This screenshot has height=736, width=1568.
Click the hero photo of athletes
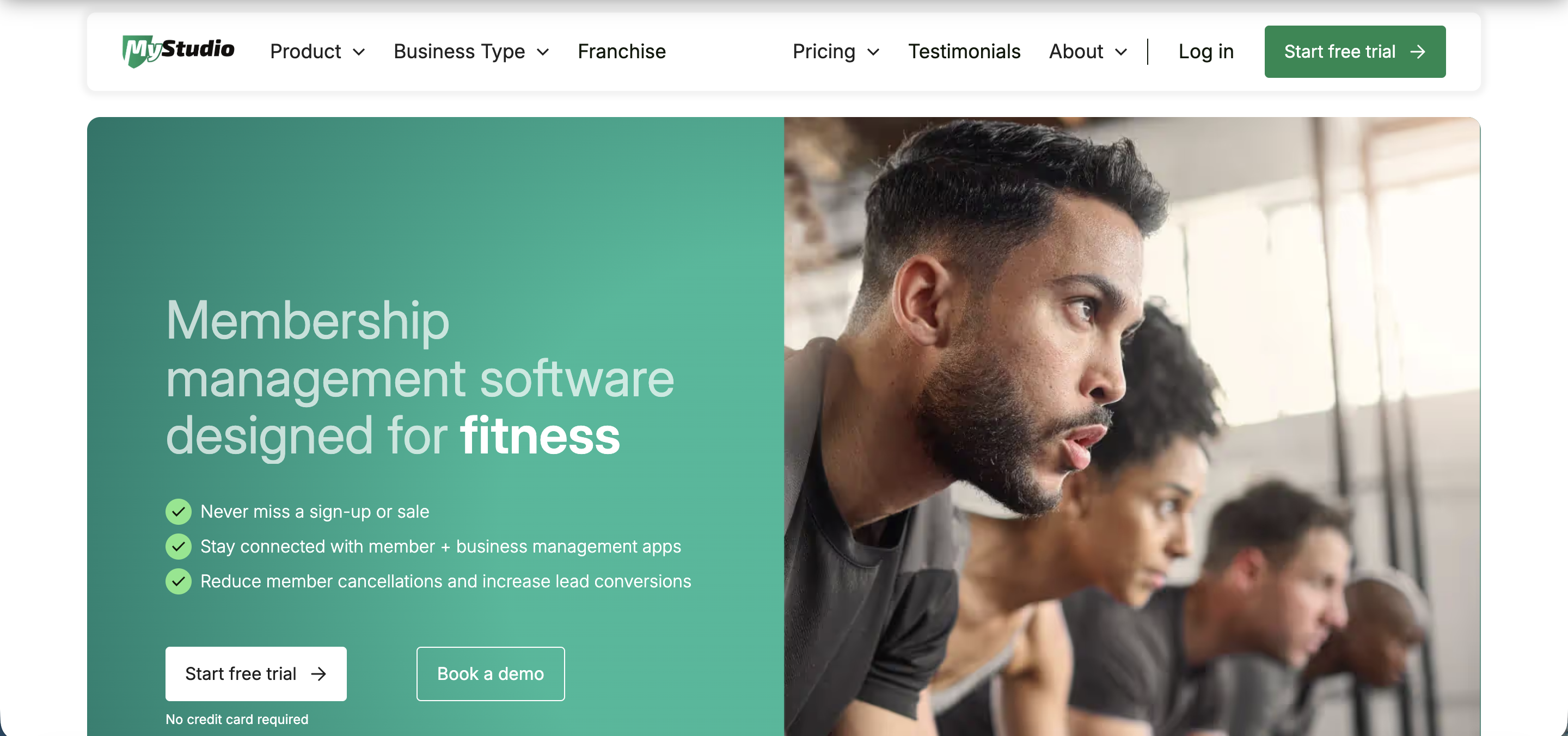(1131, 426)
